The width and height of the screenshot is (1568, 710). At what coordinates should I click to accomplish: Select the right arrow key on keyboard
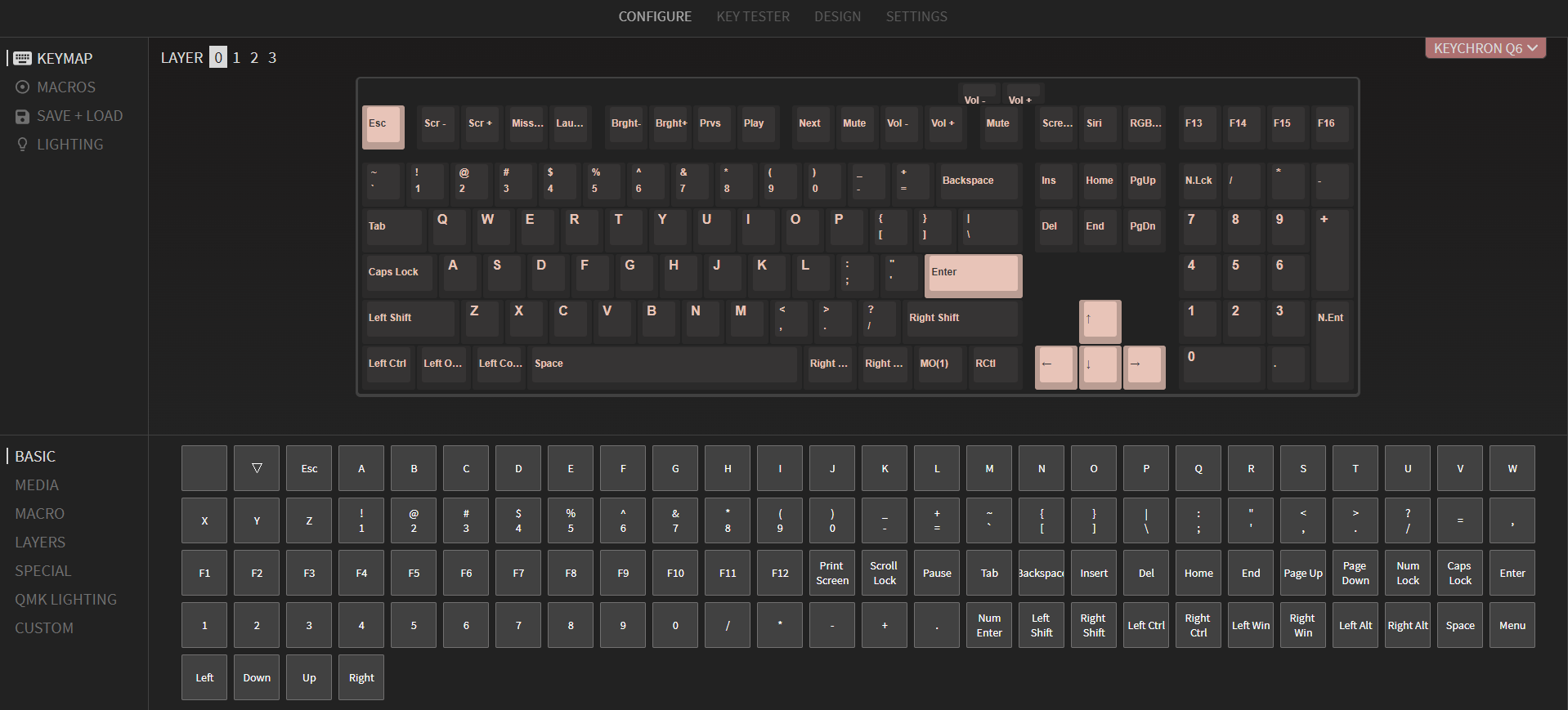[x=1144, y=367]
